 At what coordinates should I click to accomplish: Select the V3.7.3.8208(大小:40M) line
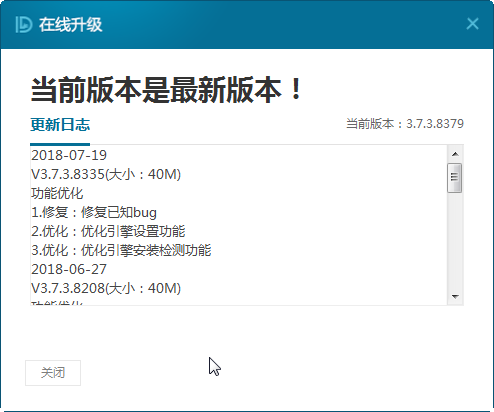(106, 288)
